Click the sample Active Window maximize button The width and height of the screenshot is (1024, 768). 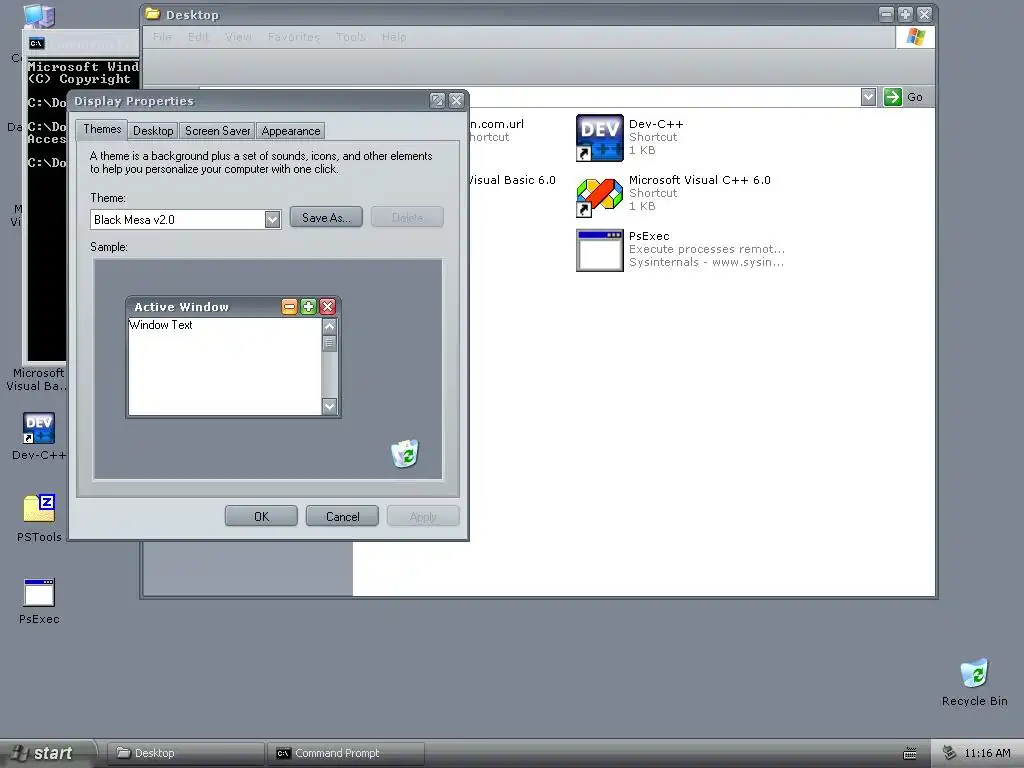coord(308,306)
